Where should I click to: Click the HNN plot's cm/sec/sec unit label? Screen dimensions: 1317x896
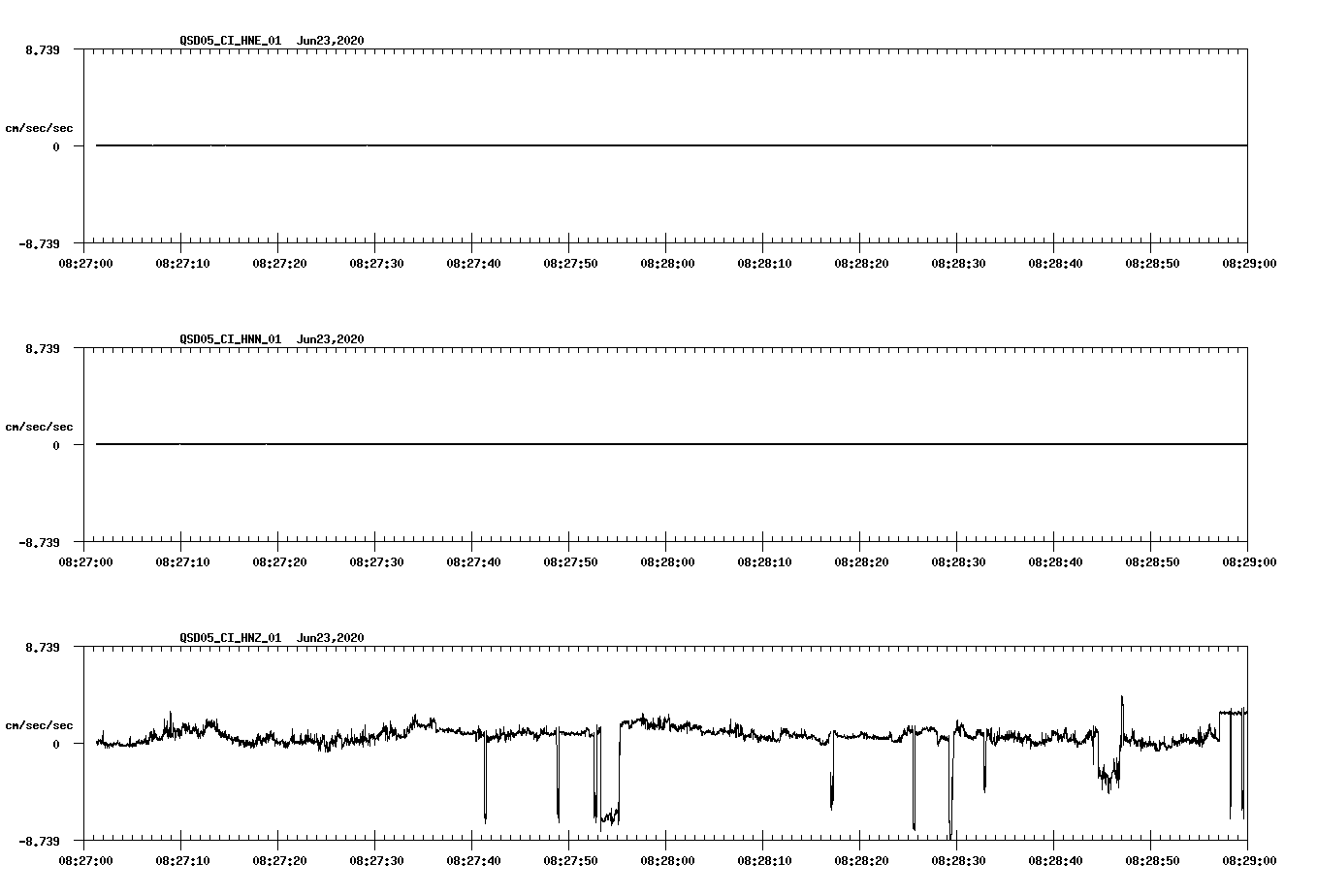tap(39, 427)
